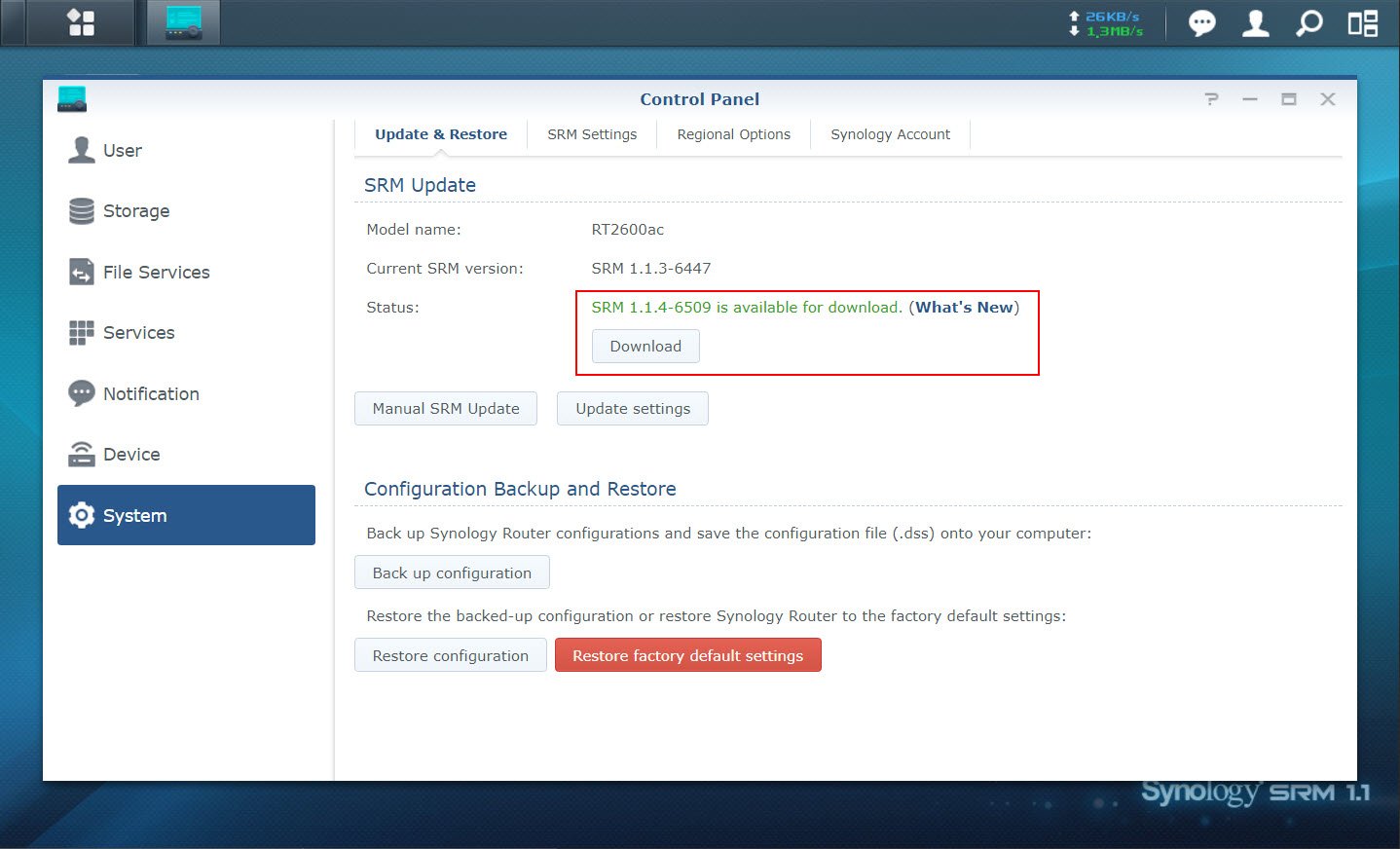This screenshot has width=1400, height=849.
Task: Click the File Services sidebar icon
Action: tap(82, 272)
